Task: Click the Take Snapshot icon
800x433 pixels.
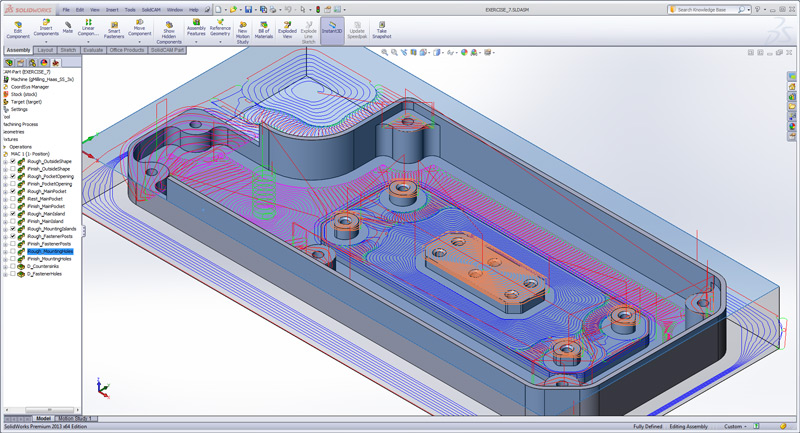Action: pos(381,27)
